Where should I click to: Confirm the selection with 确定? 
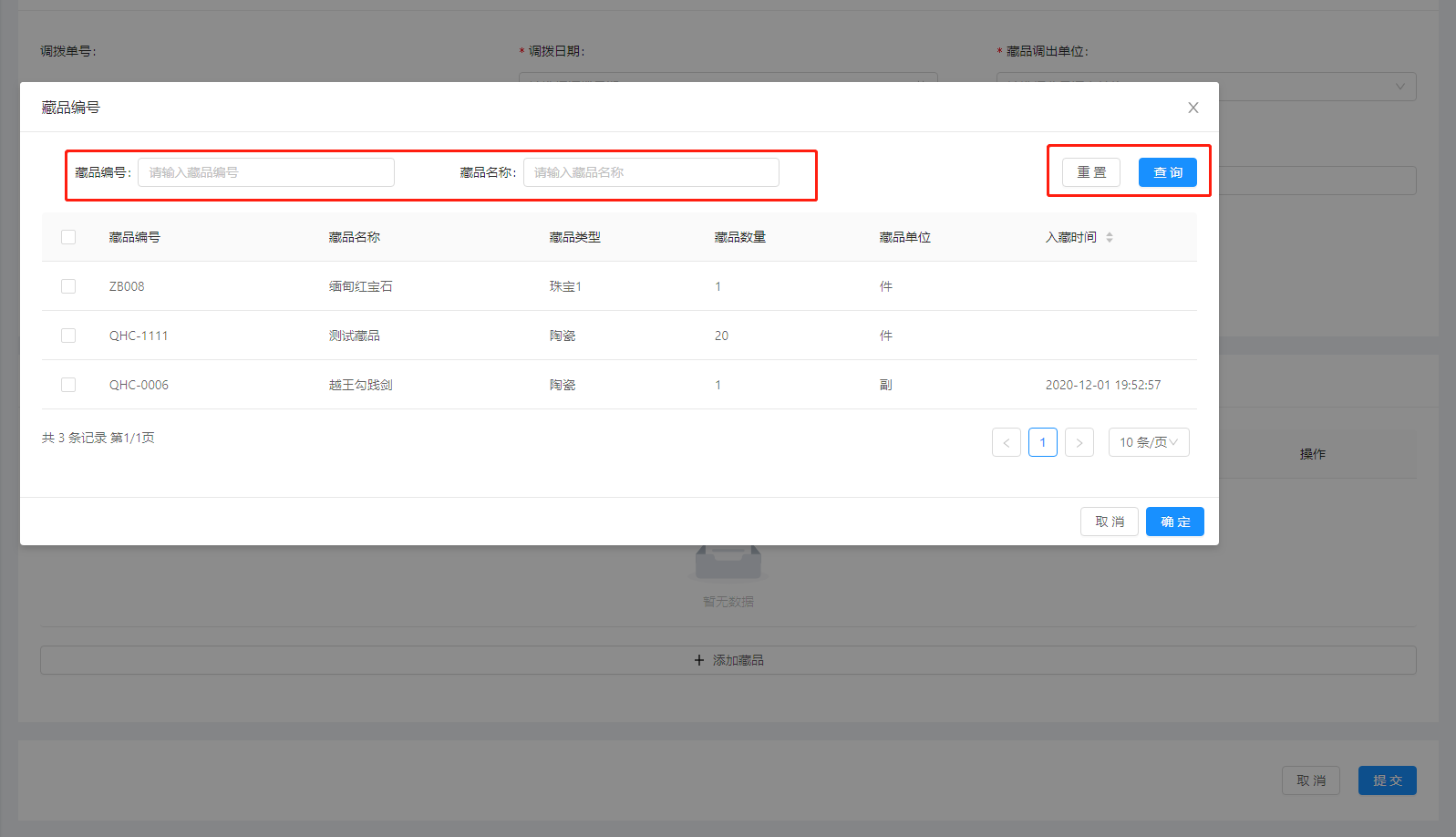click(1175, 522)
